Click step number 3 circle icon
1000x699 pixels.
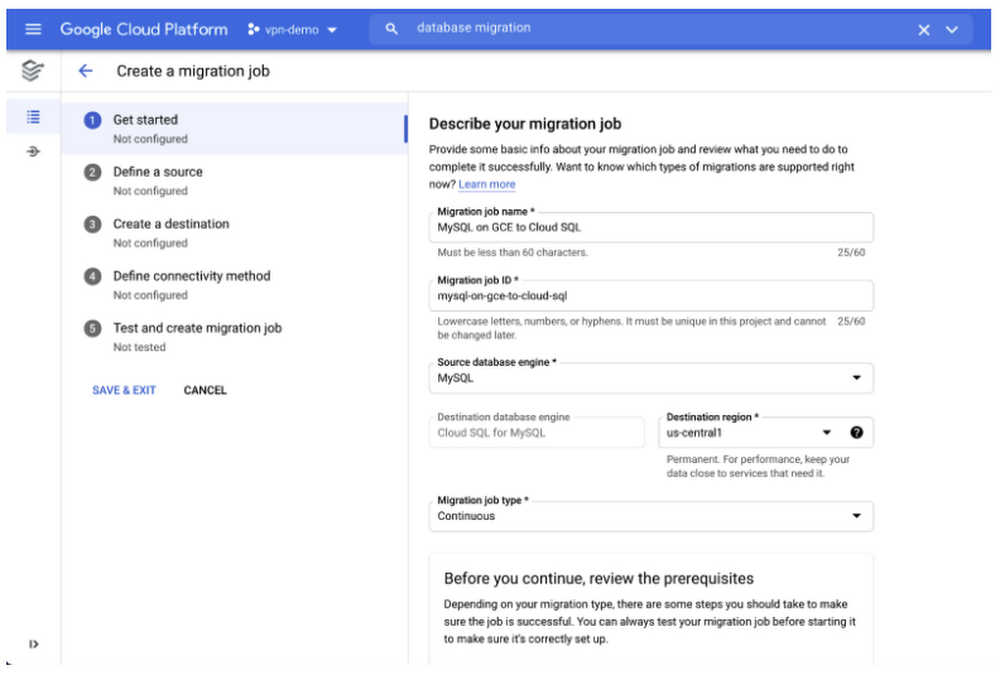92,224
